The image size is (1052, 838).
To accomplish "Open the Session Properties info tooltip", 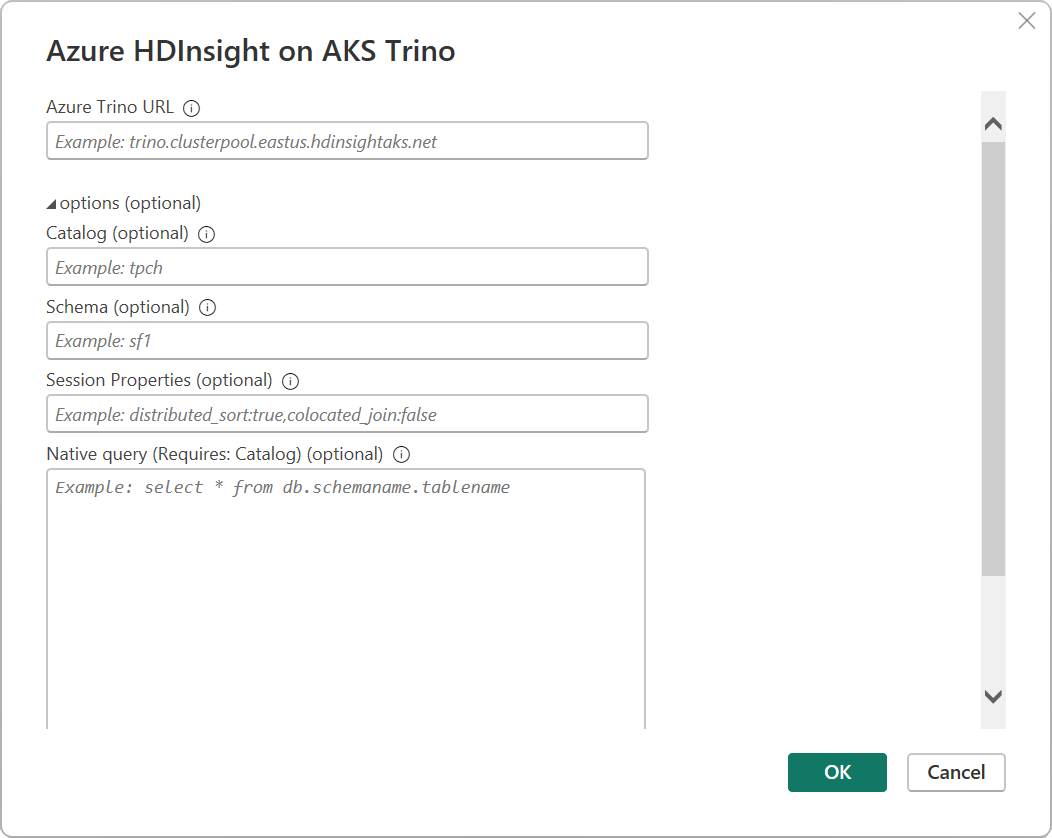I will click(290, 380).
